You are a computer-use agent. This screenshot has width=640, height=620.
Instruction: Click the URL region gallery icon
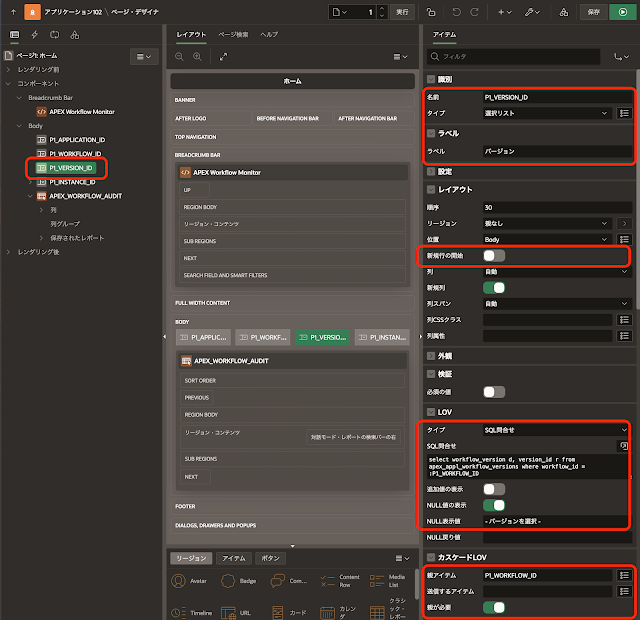point(228,613)
